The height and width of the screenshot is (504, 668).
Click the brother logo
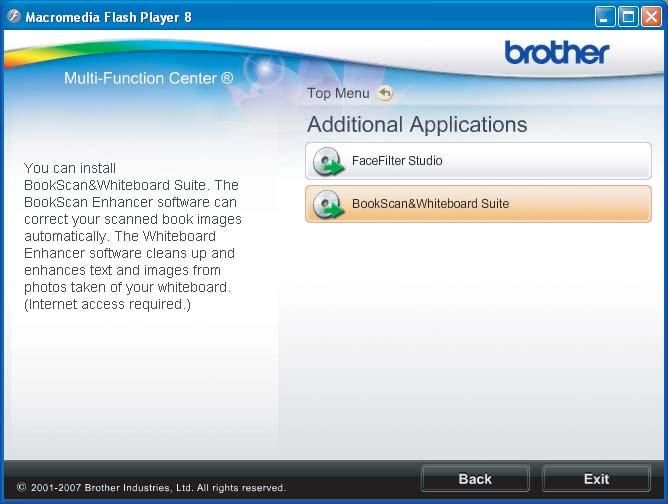(x=557, y=52)
